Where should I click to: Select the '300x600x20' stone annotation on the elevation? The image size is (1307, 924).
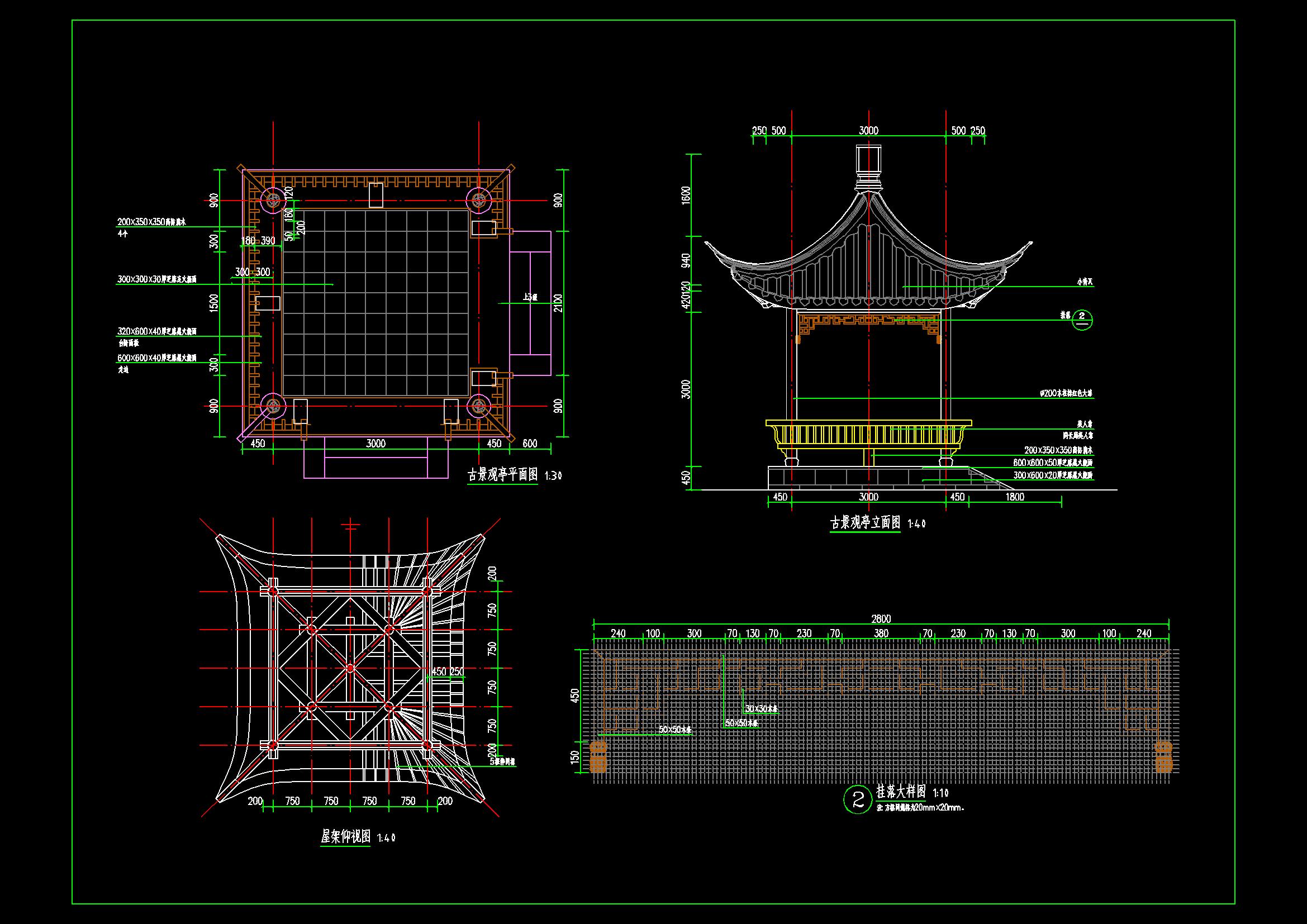(x=1053, y=475)
